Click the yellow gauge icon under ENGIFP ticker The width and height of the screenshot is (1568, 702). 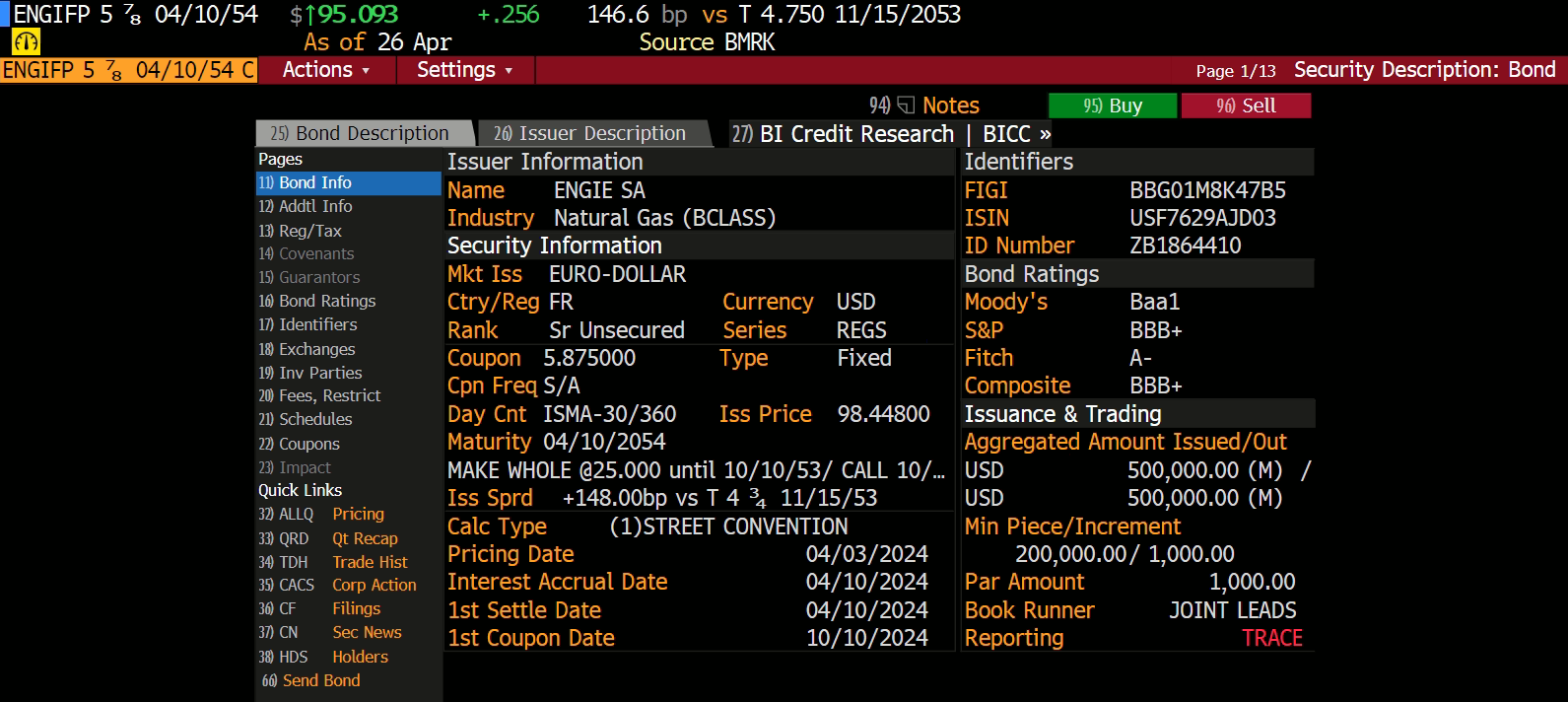click(26, 42)
